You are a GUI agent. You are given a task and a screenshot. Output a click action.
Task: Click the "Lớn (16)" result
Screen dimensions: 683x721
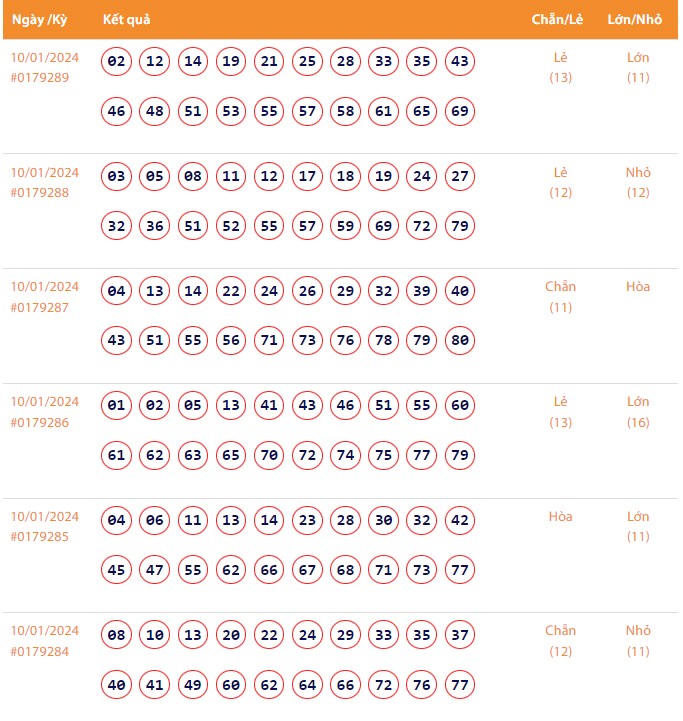[x=638, y=412]
